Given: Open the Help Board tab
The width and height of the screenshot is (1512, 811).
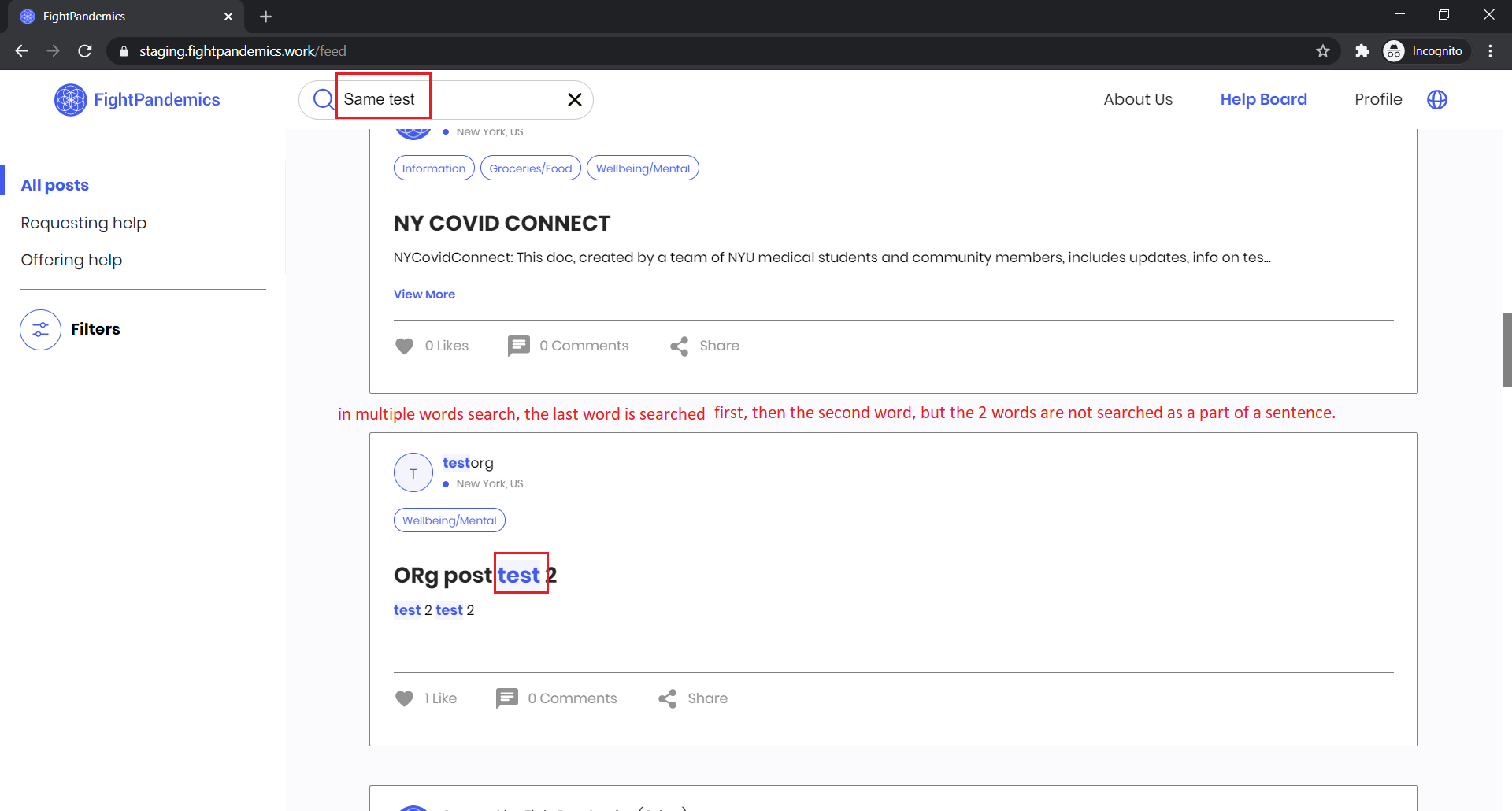Looking at the screenshot, I should click(x=1263, y=99).
